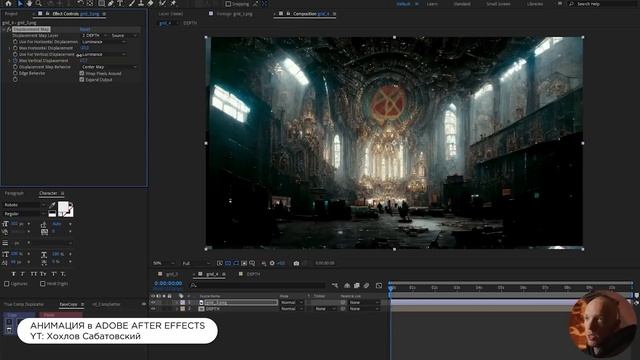Toggle the Snapping checkbox

click(x=228, y=4)
